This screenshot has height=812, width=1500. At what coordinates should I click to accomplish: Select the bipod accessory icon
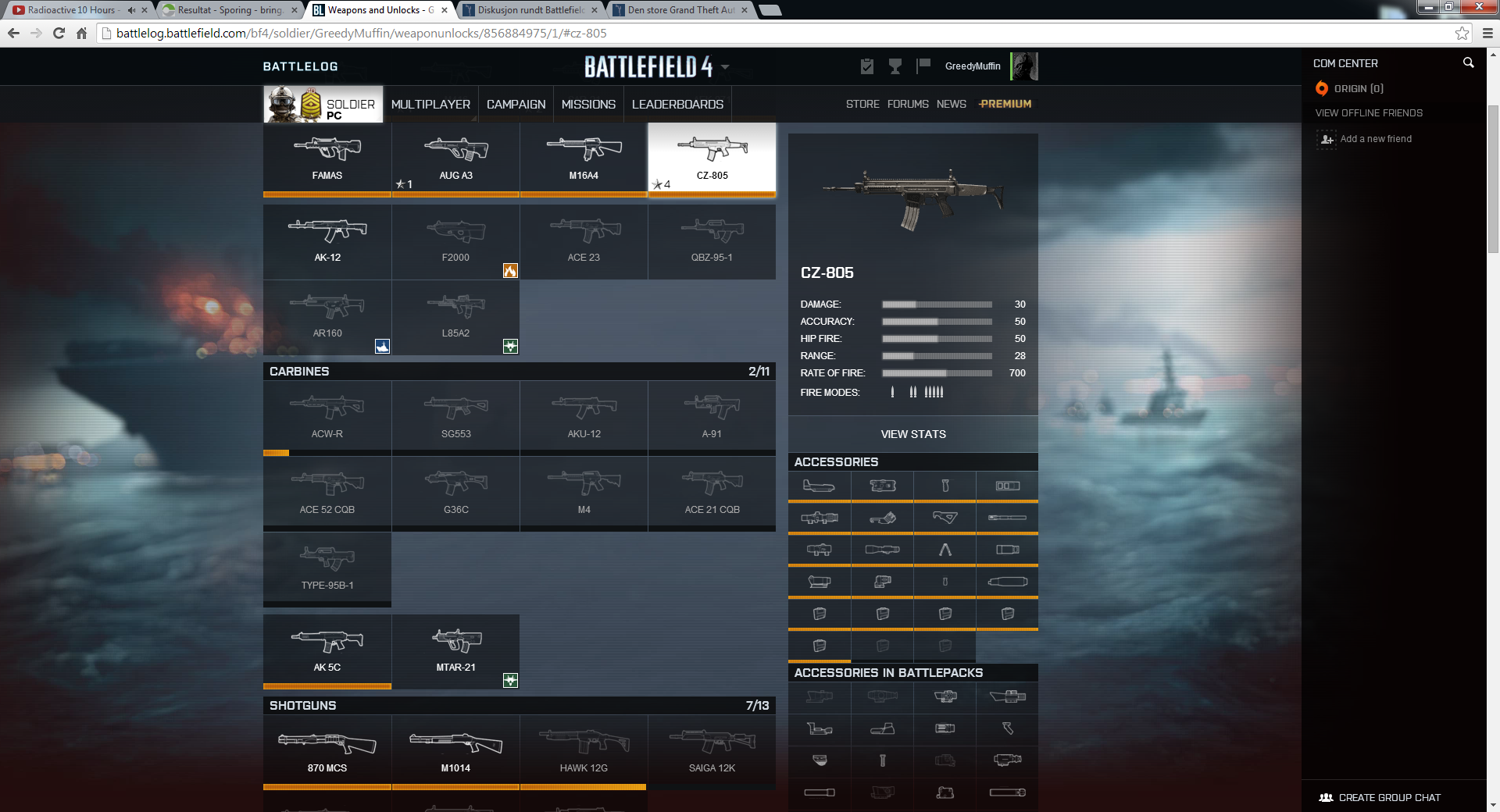pos(945,550)
